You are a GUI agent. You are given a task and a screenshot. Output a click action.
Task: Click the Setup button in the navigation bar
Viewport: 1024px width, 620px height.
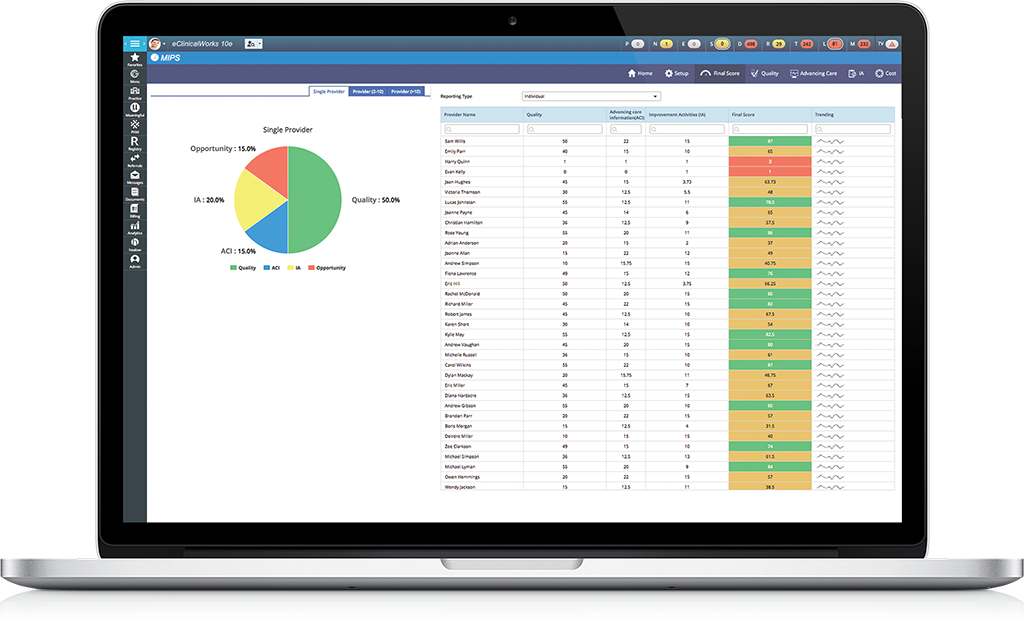click(x=677, y=73)
